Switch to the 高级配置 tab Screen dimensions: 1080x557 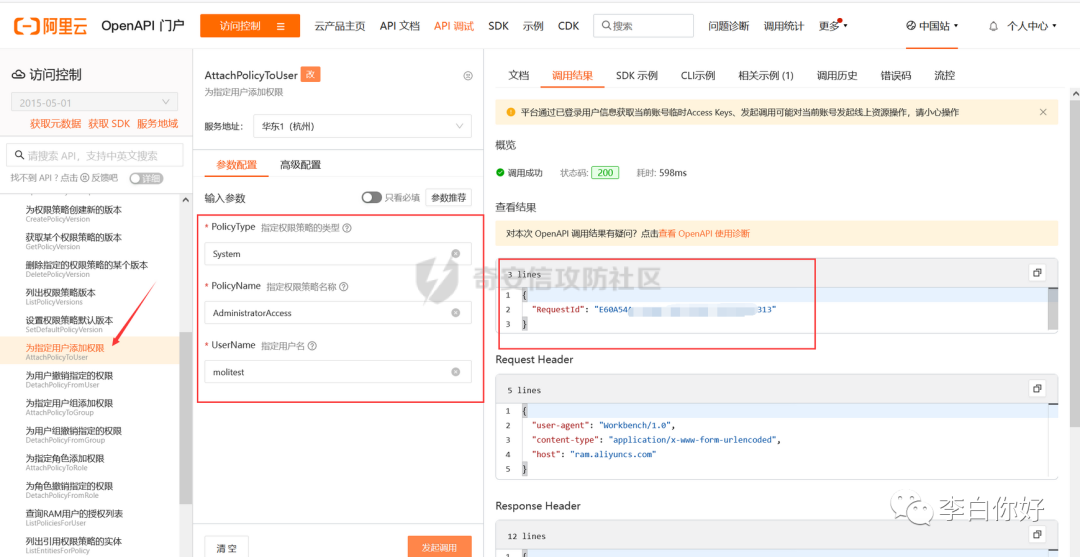[300, 165]
